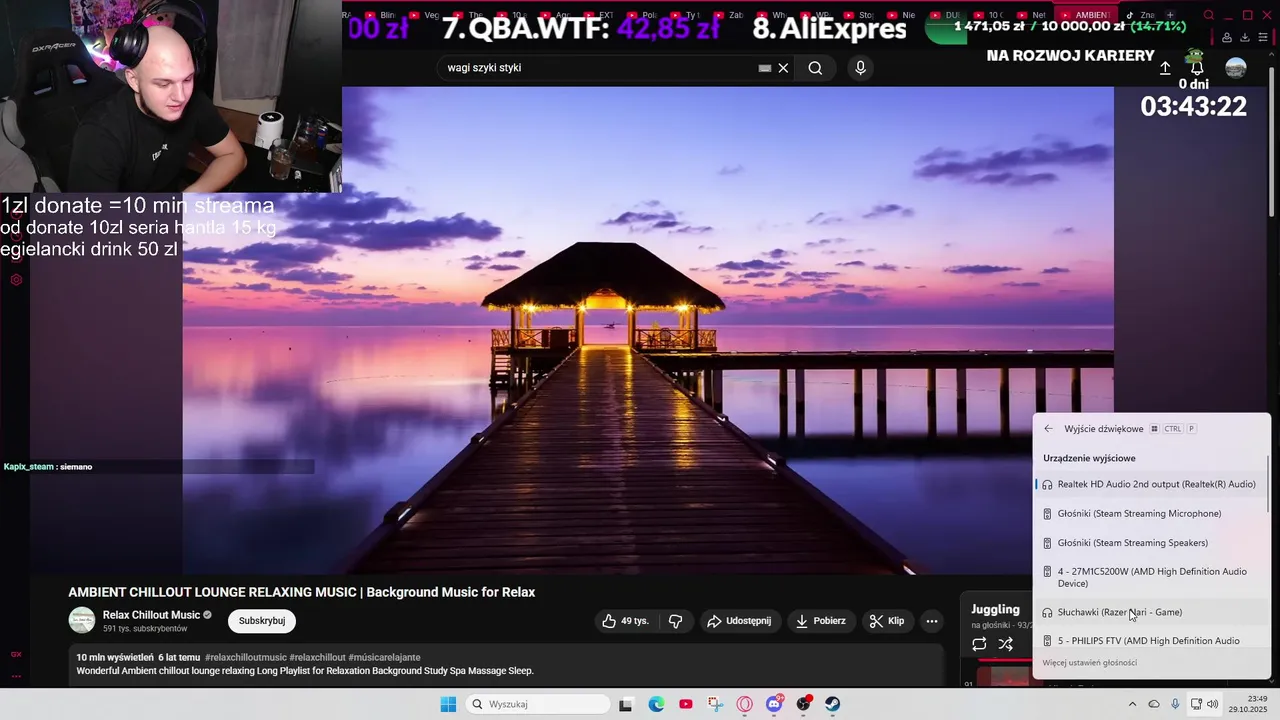Open OBS Studio from taskbar

[803, 704]
